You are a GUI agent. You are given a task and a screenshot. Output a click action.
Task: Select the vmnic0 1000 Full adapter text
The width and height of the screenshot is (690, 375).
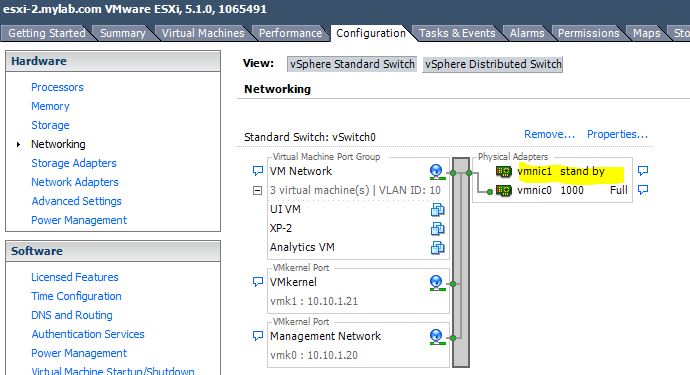[573, 190]
